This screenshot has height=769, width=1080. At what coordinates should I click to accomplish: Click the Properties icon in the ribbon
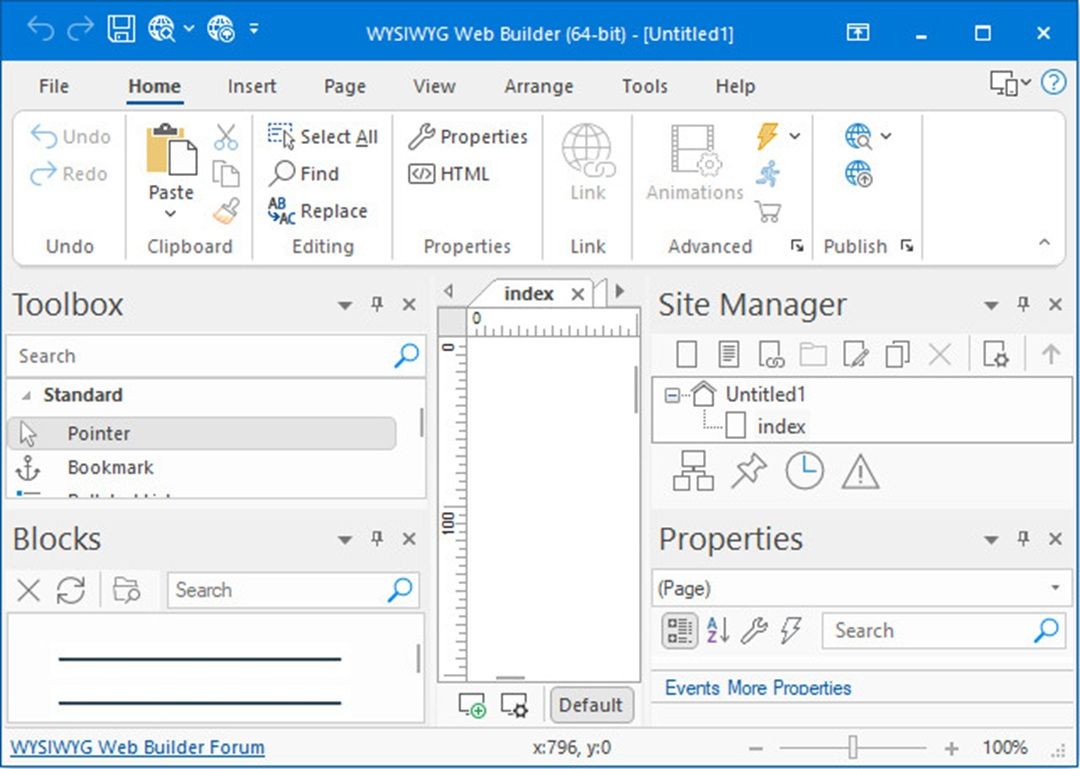click(470, 137)
